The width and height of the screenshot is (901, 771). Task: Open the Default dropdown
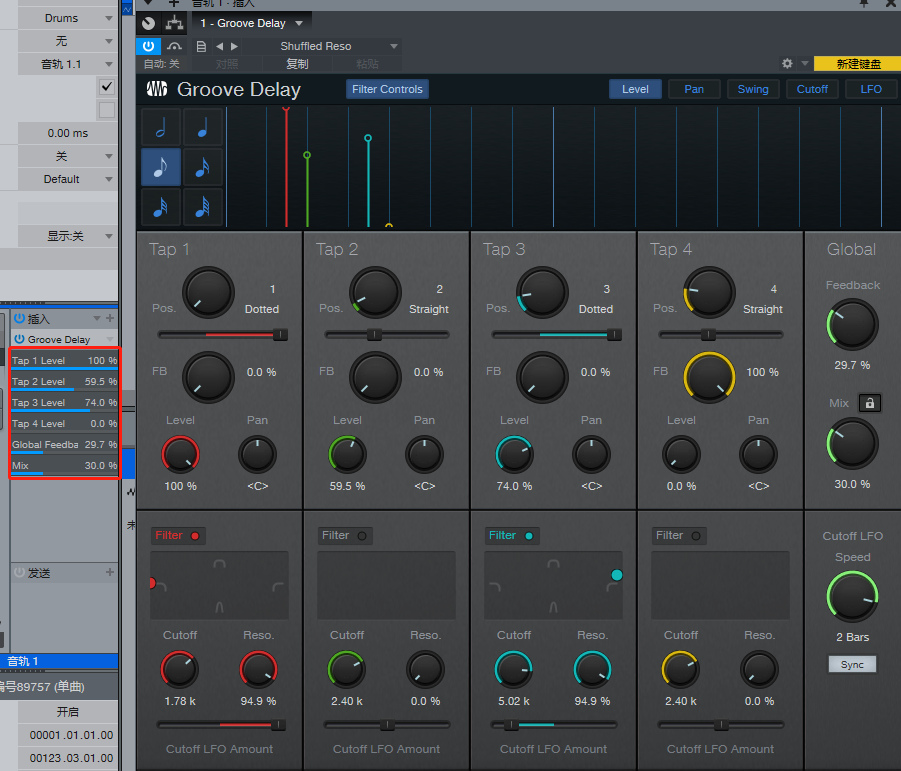[x=67, y=179]
